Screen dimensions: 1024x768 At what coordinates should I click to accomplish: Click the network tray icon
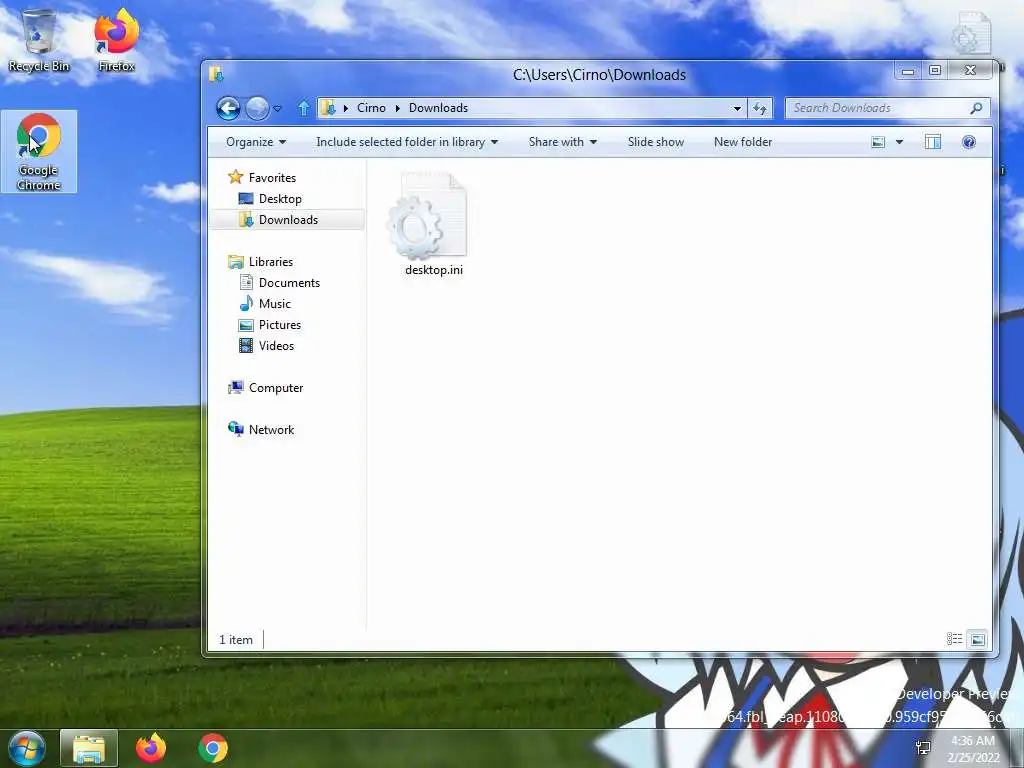click(x=923, y=748)
